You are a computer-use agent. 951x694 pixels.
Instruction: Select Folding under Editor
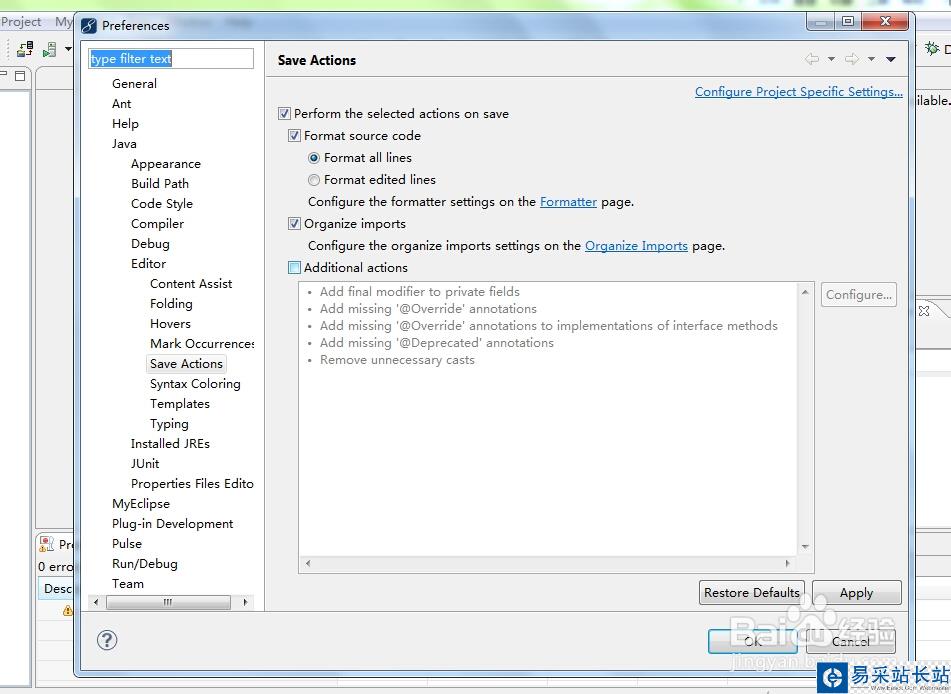171,304
